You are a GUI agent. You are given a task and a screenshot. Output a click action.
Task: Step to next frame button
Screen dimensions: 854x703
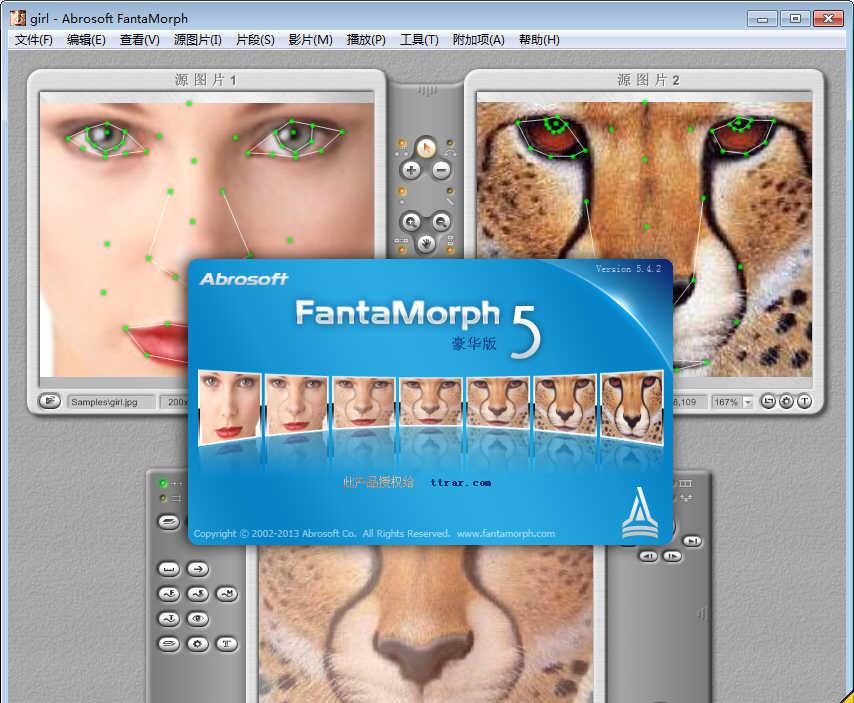pyautogui.click(x=672, y=556)
